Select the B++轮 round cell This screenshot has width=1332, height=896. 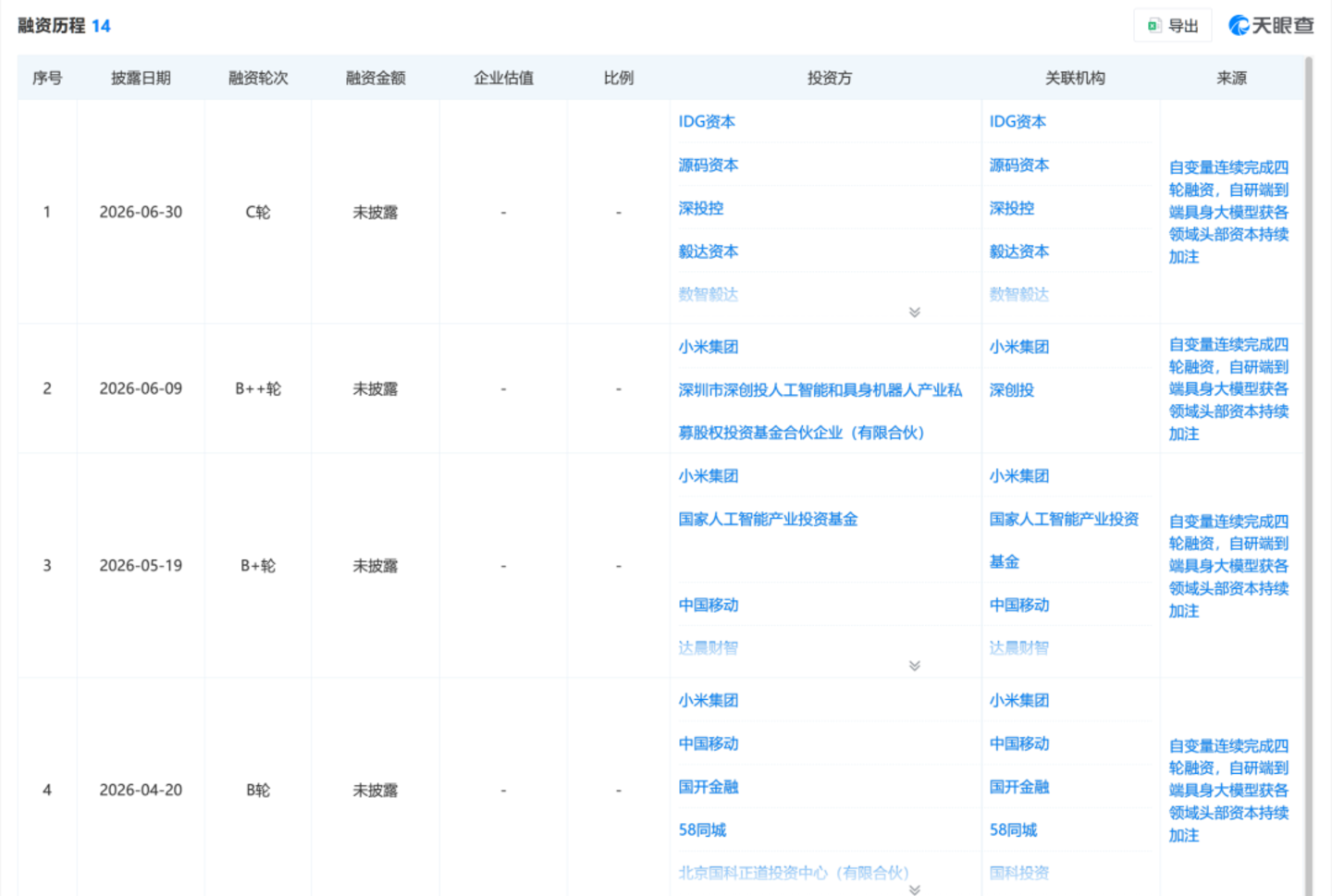point(258,389)
